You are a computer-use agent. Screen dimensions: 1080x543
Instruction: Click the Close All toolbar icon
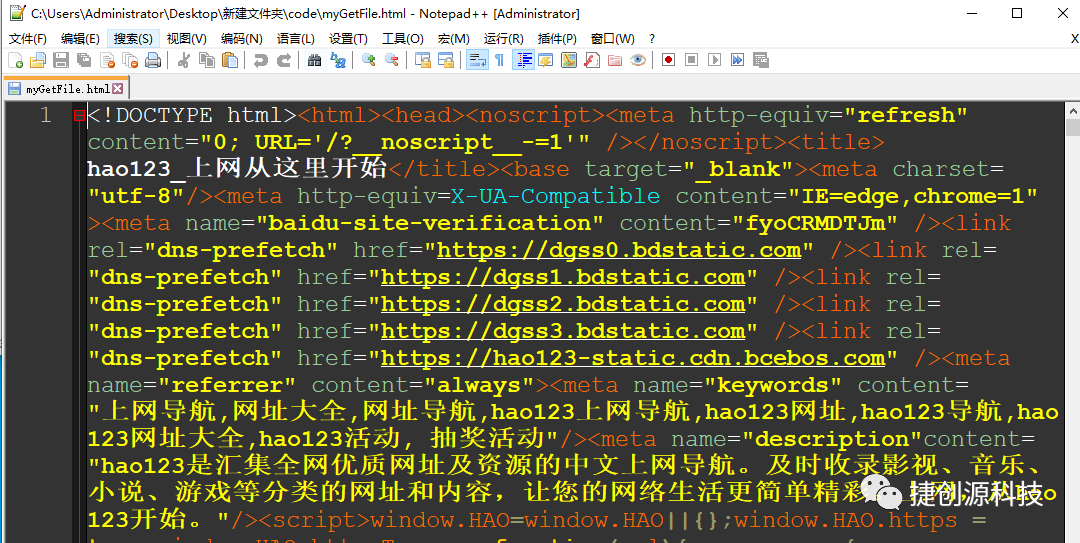point(130,60)
